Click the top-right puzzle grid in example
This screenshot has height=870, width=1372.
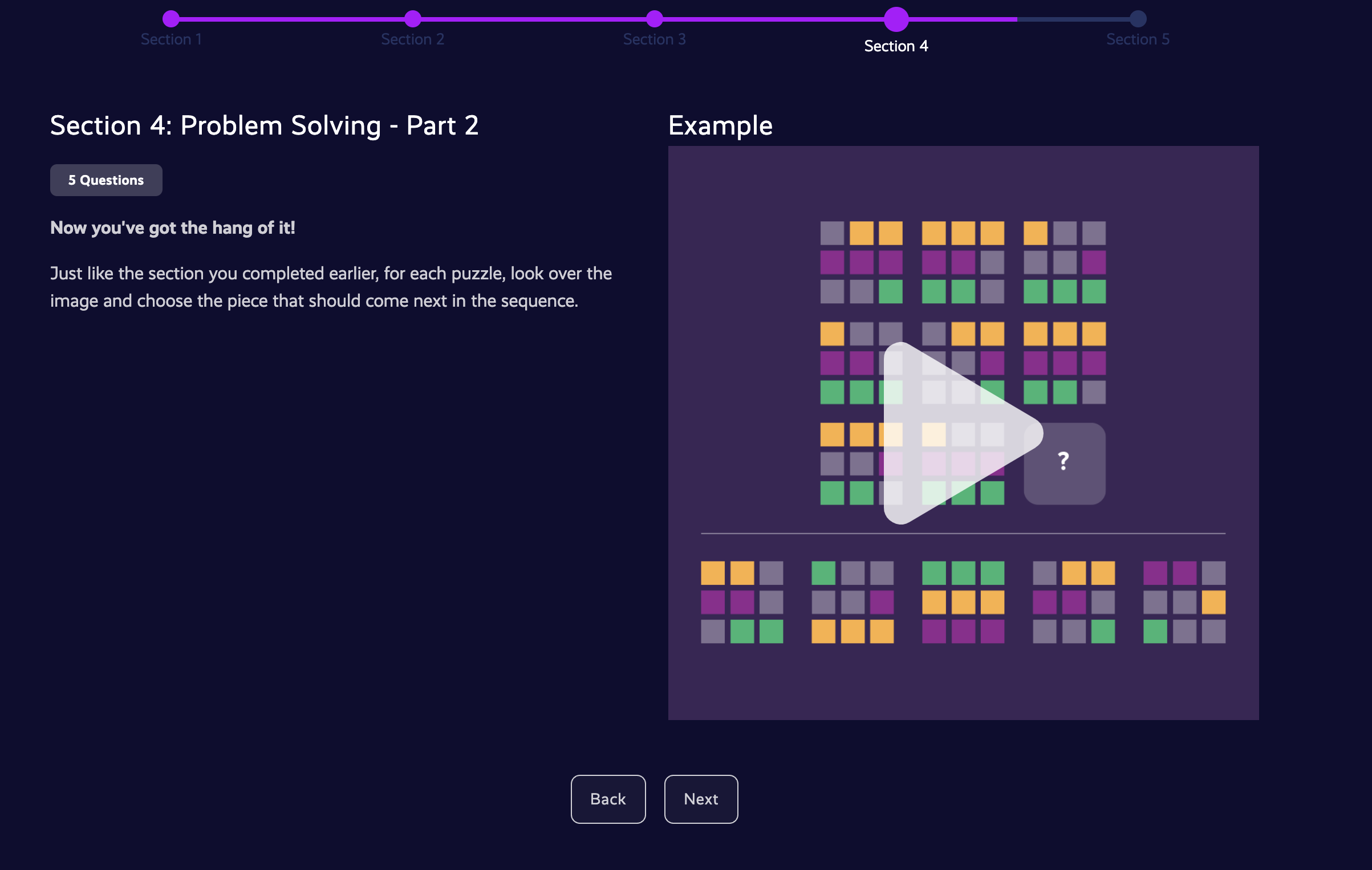pyautogui.click(x=1064, y=262)
